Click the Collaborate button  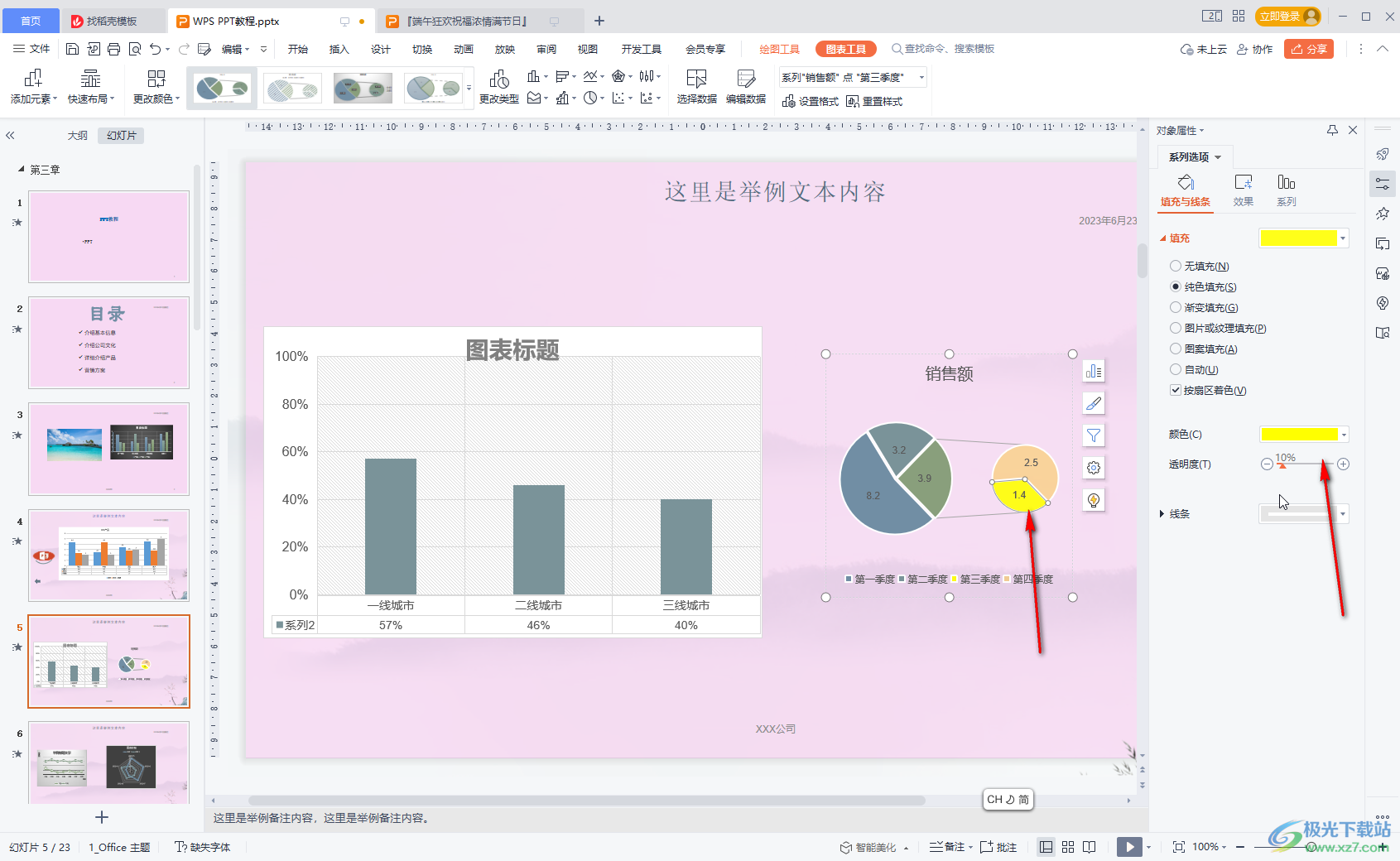click(x=1254, y=49)
